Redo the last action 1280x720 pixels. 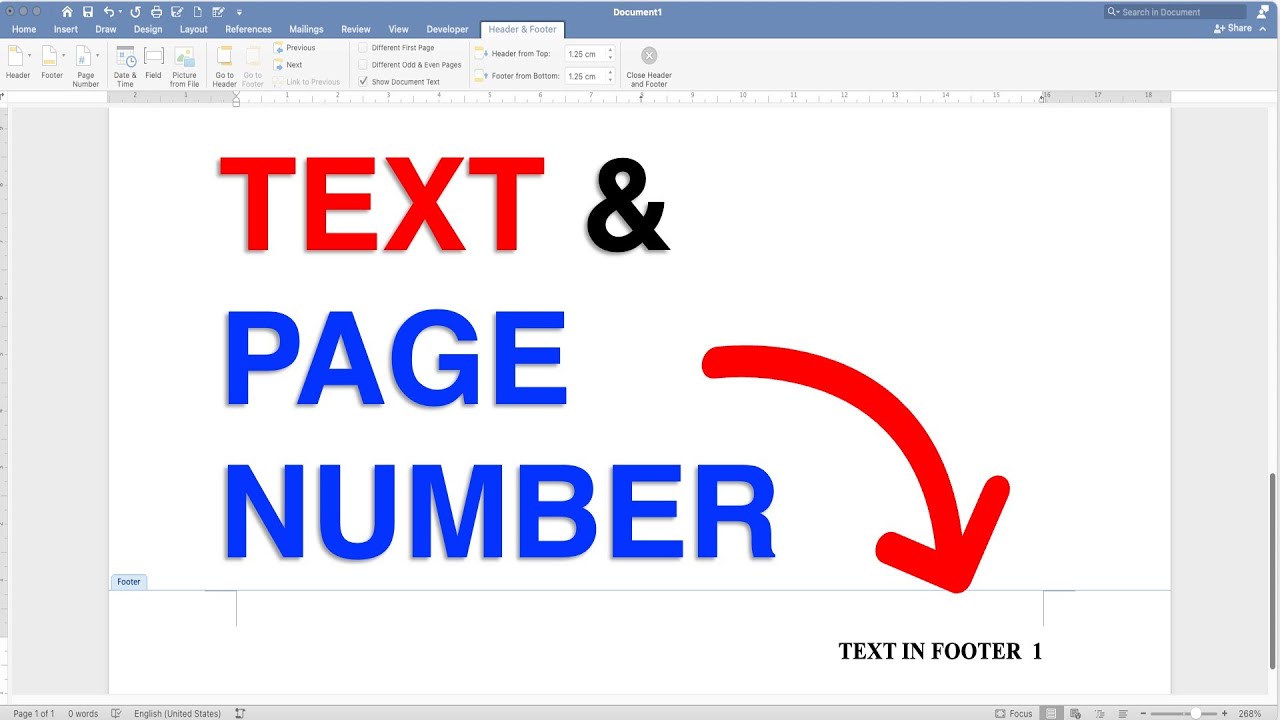135,12
